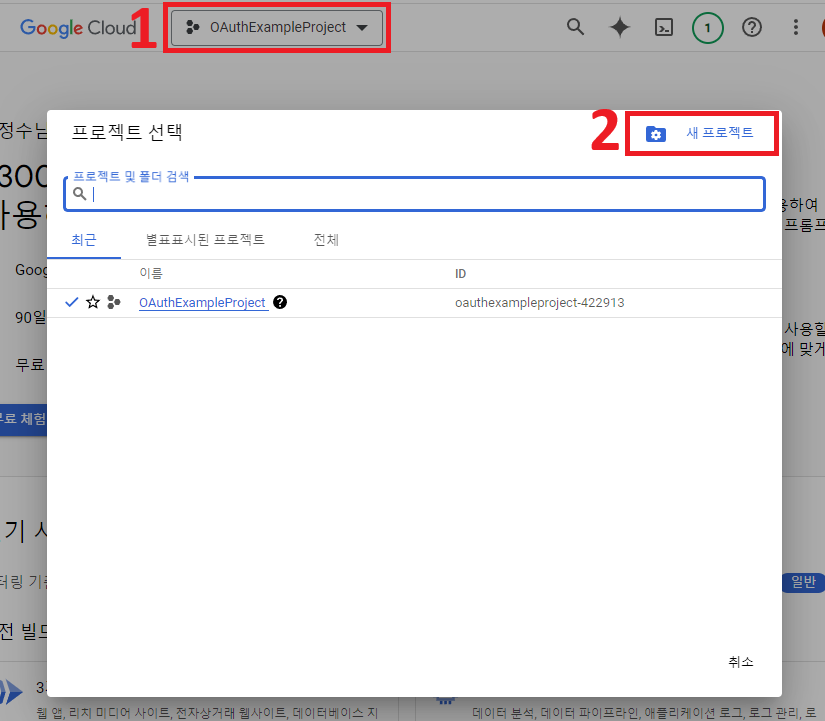Switch to the 별표표시된 프로젝트 tab
The image size is (825, 721).
205,240
